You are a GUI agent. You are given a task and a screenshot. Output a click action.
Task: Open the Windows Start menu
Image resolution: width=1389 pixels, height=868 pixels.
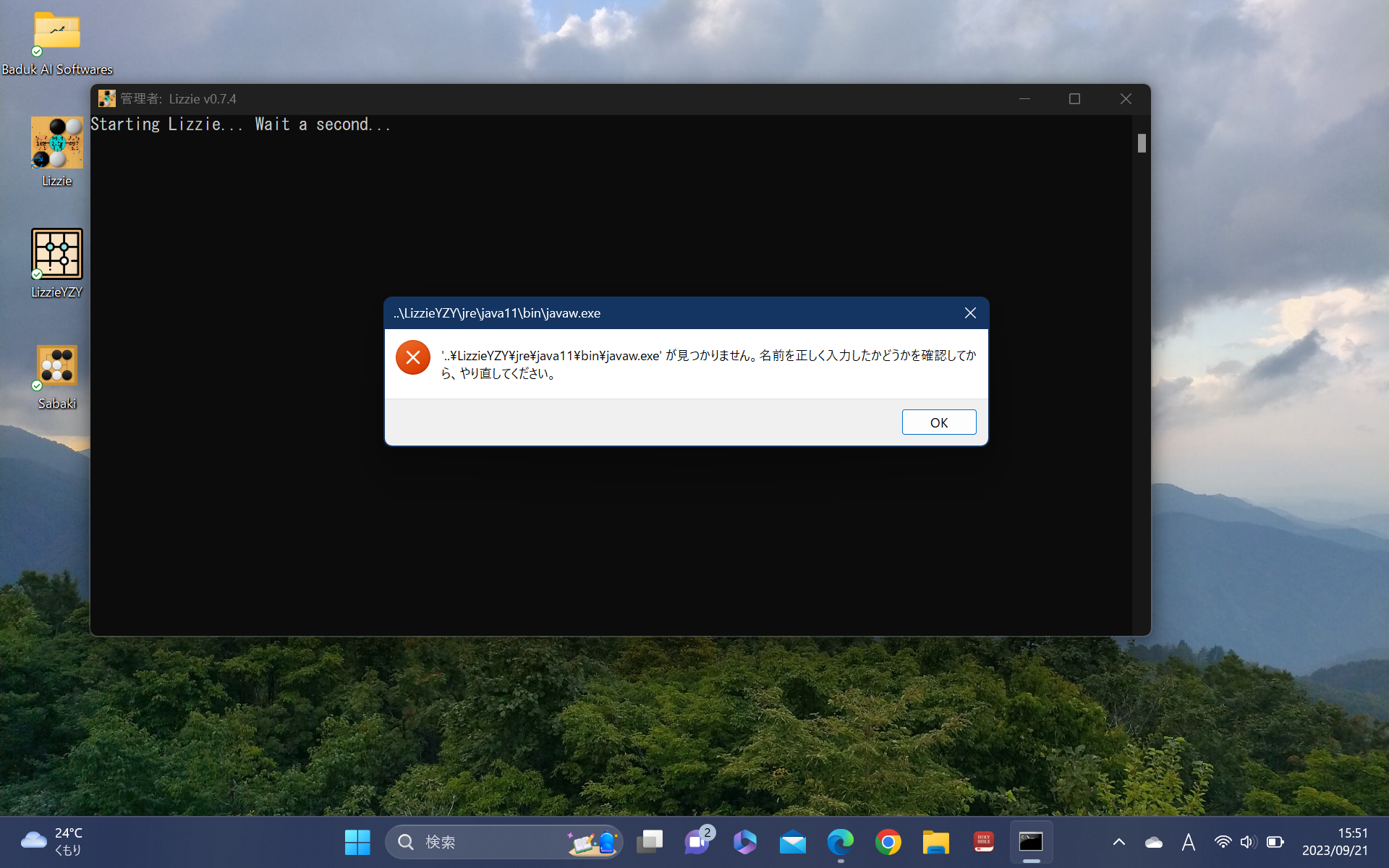[357, 842]
